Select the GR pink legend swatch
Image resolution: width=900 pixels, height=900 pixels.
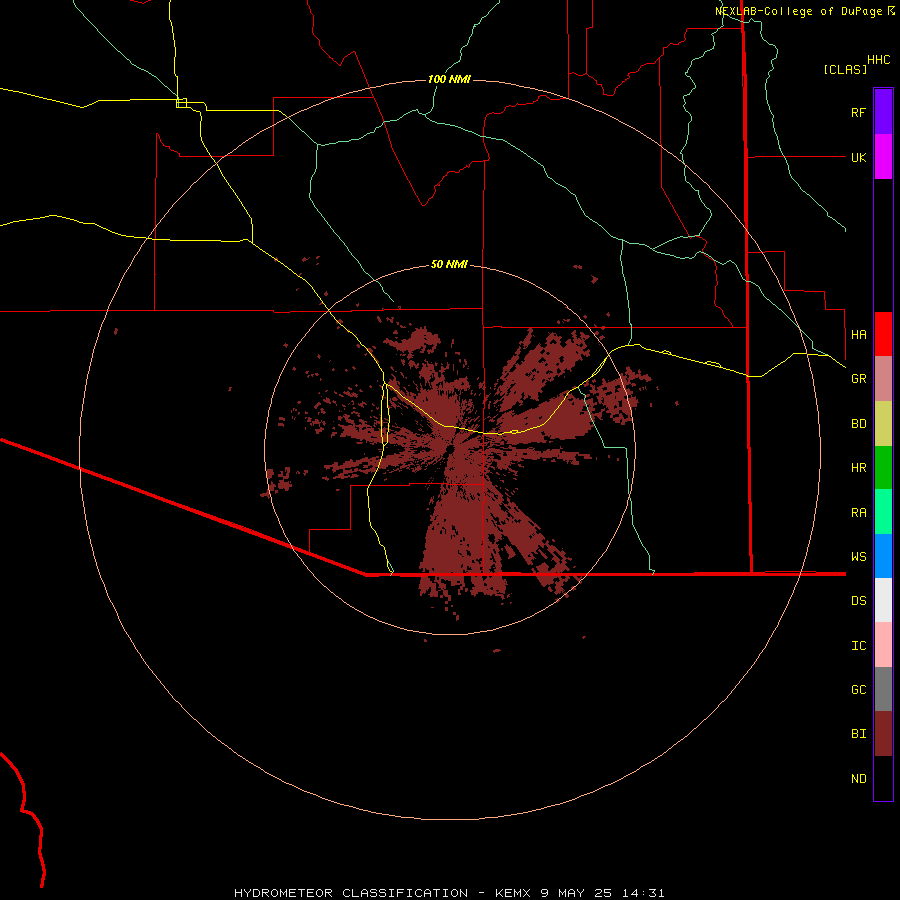[x=883, y=379]
